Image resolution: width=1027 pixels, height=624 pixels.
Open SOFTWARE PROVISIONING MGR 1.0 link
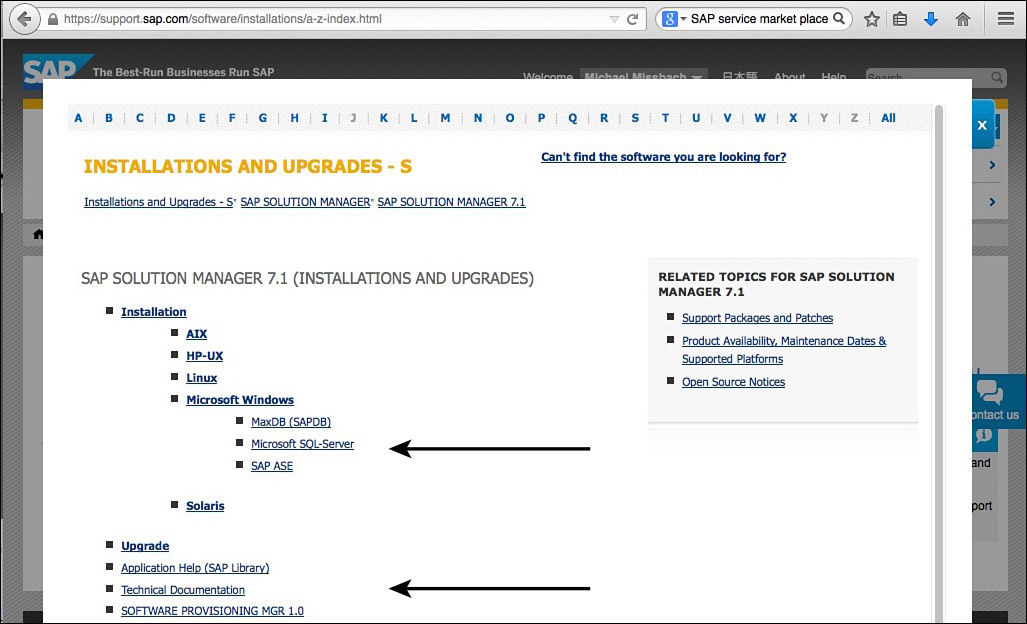coord(212,611)
